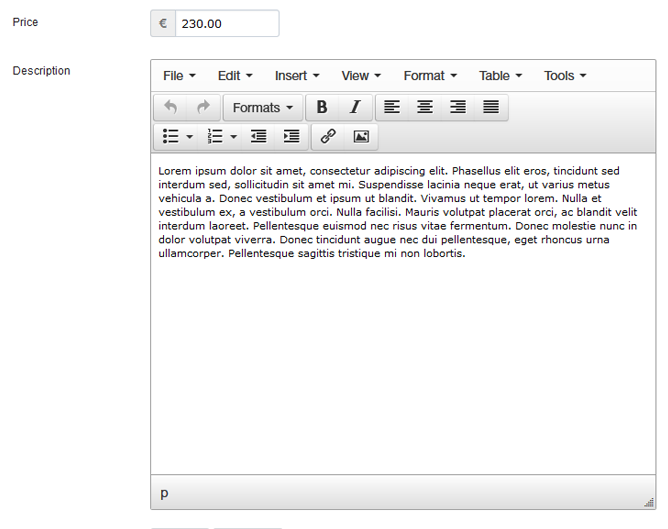Click the editor resize handle
Image resolution: width=668 pixels, height=529 pixels.
pos(649,503)
